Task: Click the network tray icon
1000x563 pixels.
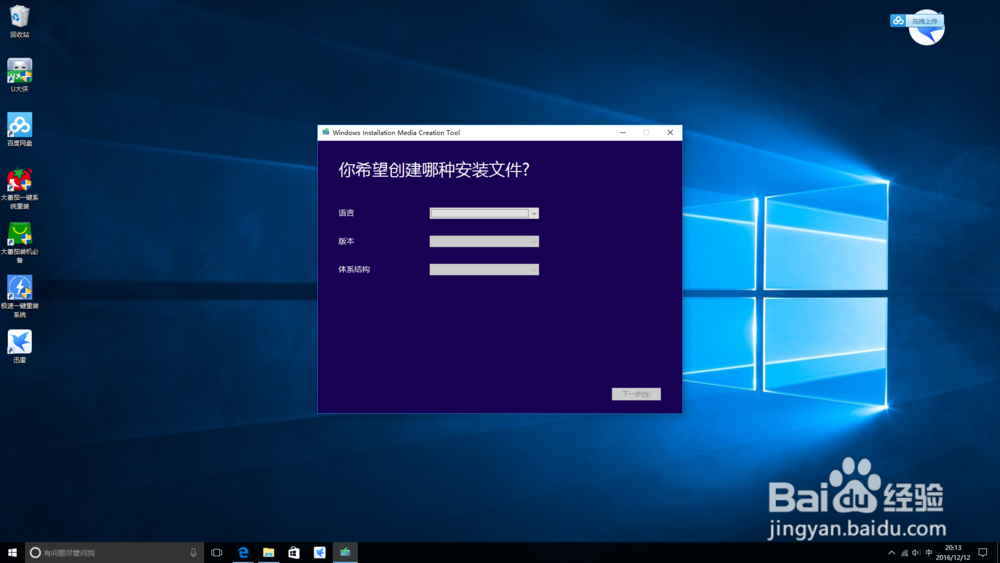Action: coord(904,553)
